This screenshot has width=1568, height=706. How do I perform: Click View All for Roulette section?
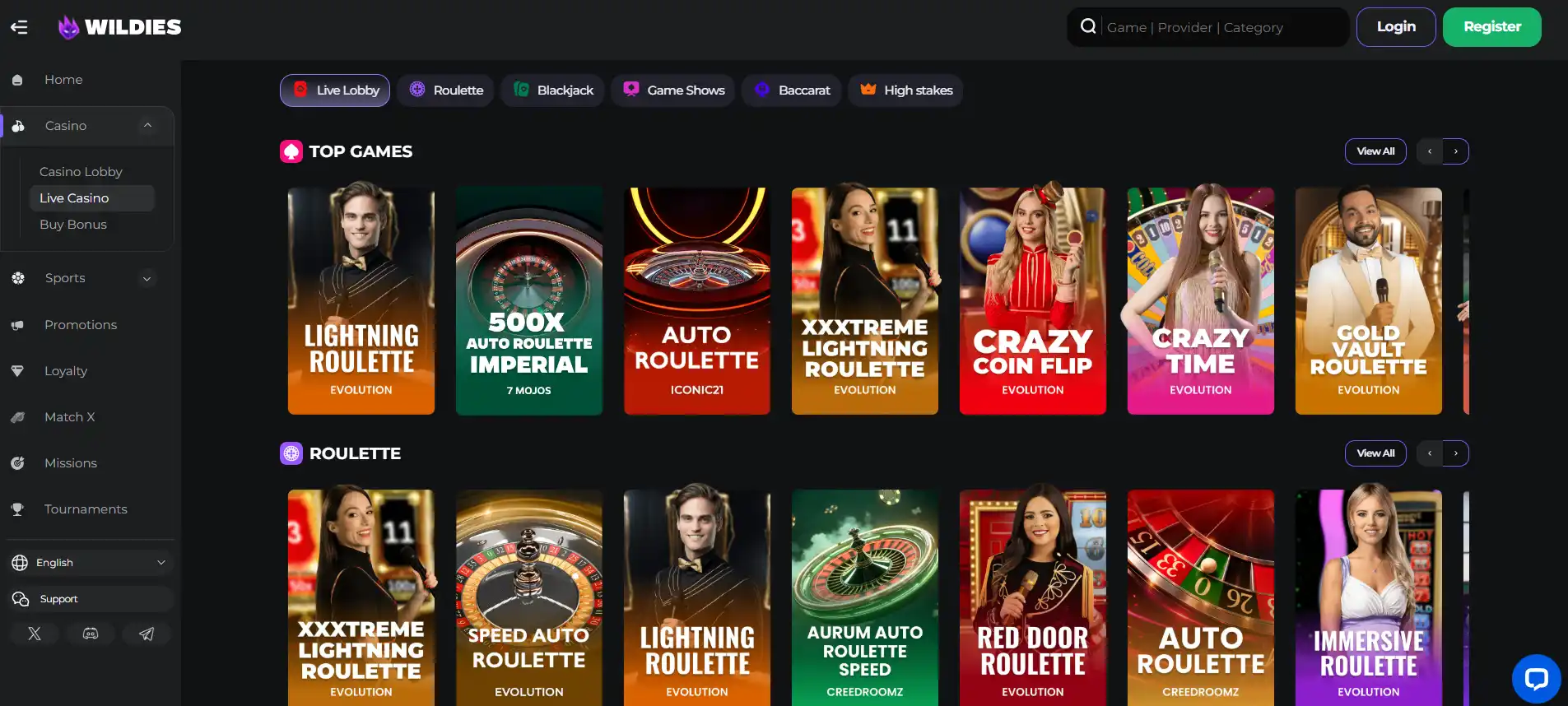(x=1375, y=453)
